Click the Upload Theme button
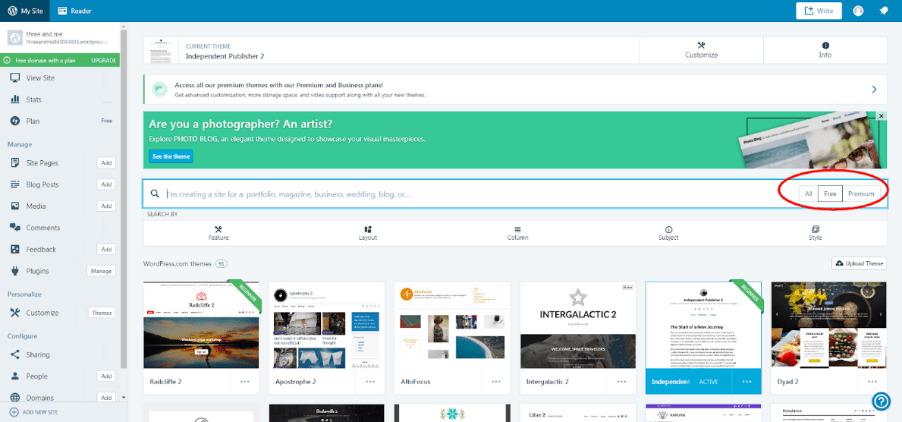 tap(859, 263)
